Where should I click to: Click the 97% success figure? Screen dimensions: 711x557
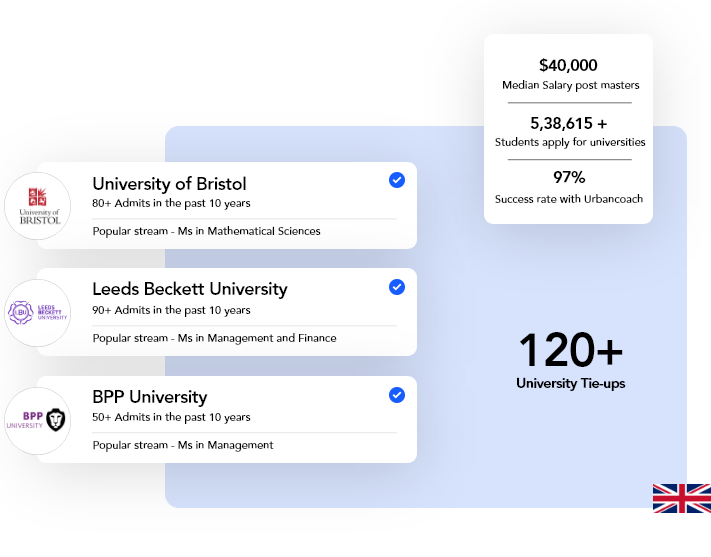569,177
